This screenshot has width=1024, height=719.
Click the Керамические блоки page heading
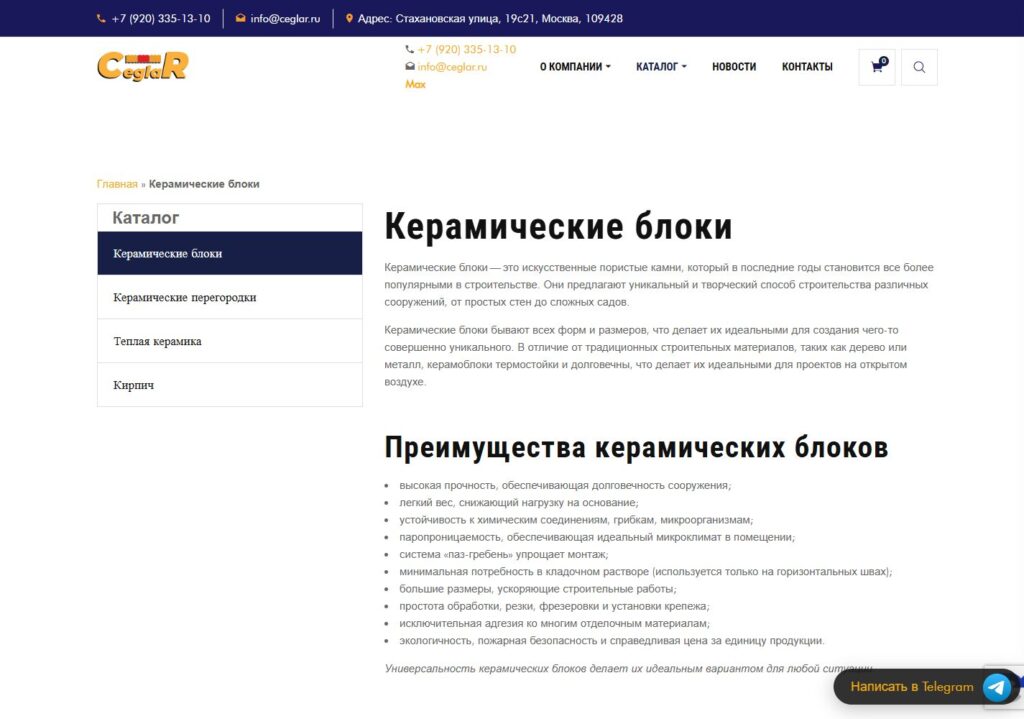pyautogui.click(x=558, y=227)
